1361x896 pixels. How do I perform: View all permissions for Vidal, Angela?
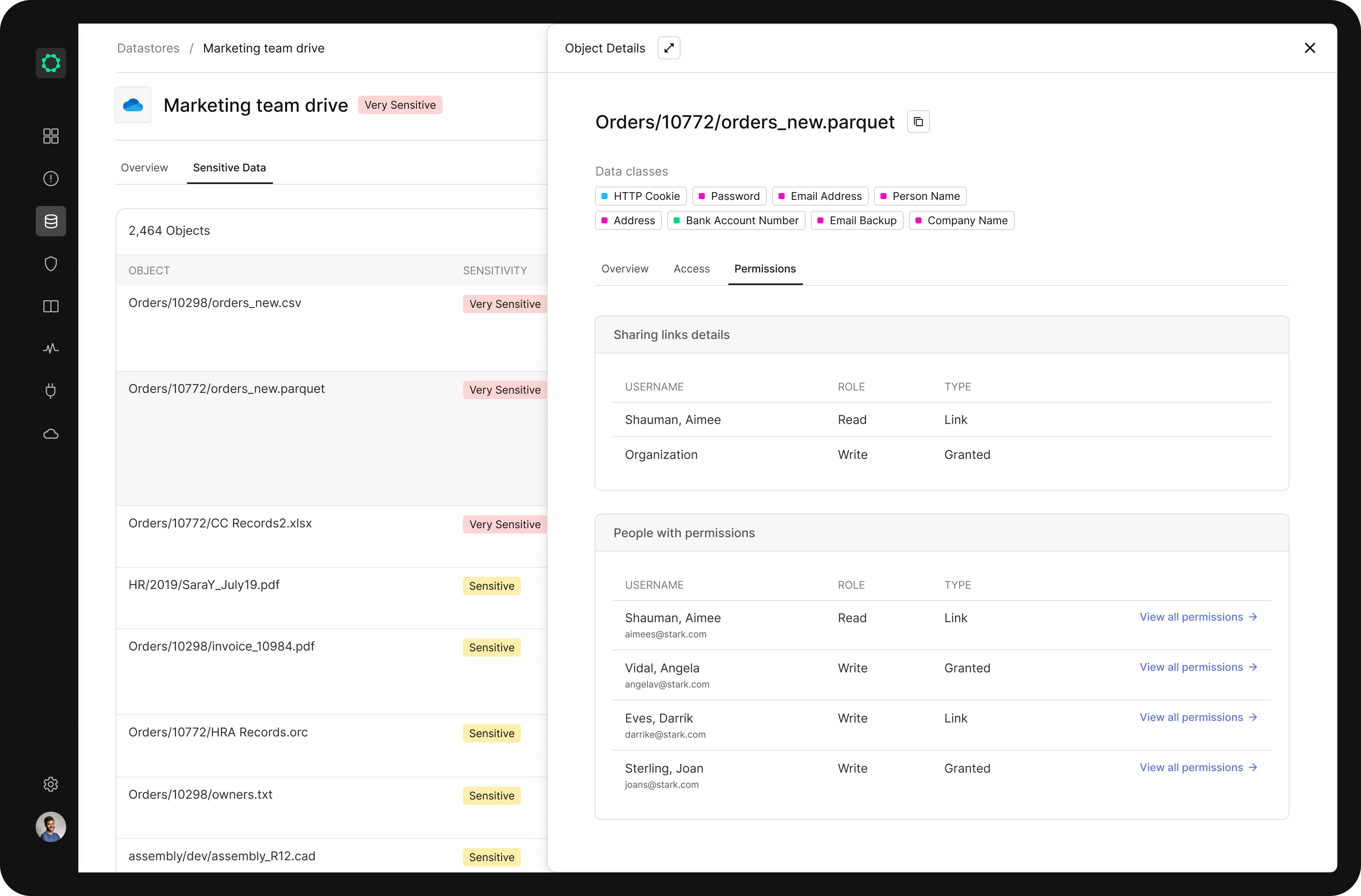[1198, 667]
